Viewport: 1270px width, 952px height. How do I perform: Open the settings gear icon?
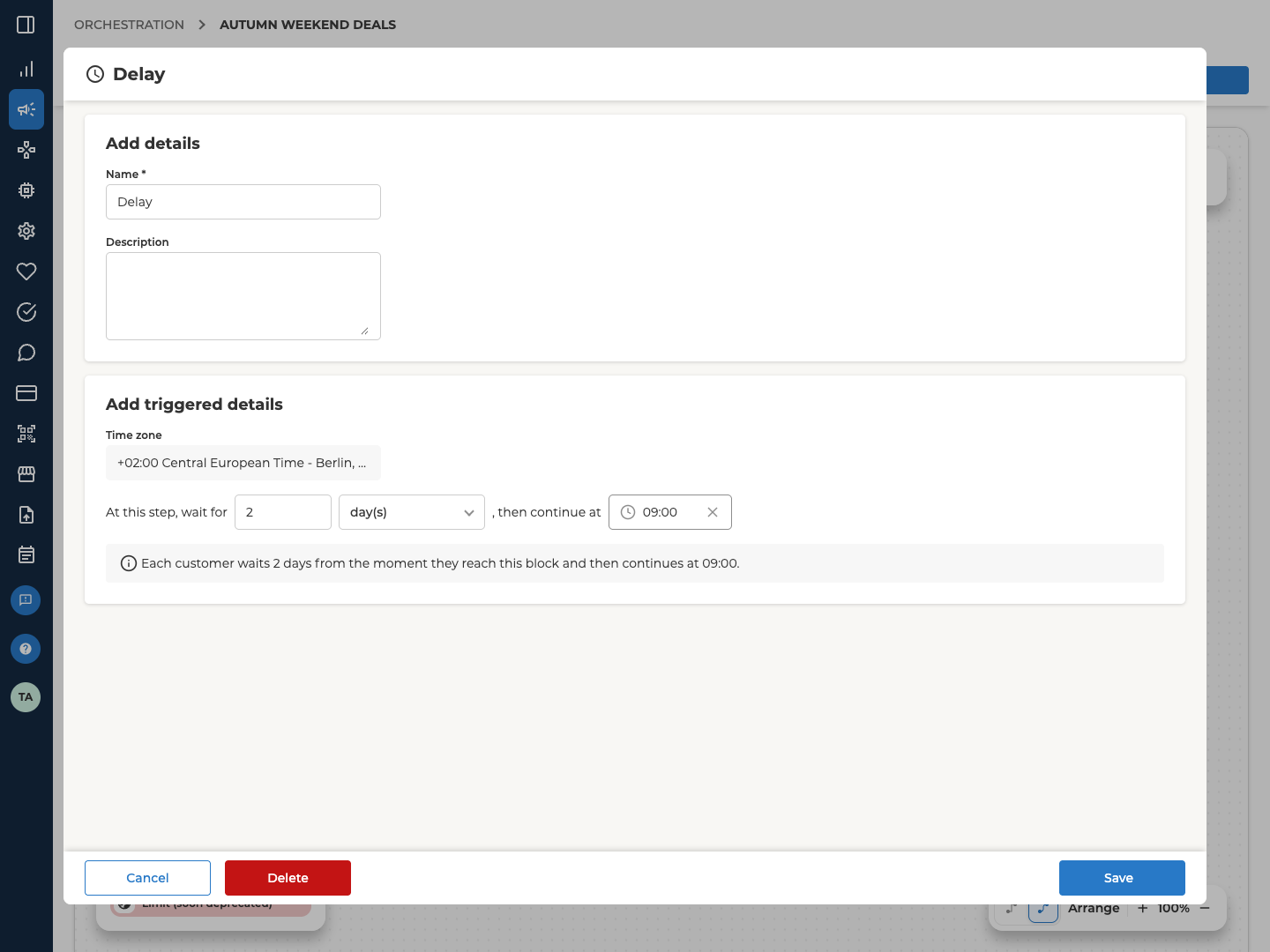pyautogui.click(x=26, y=231)
